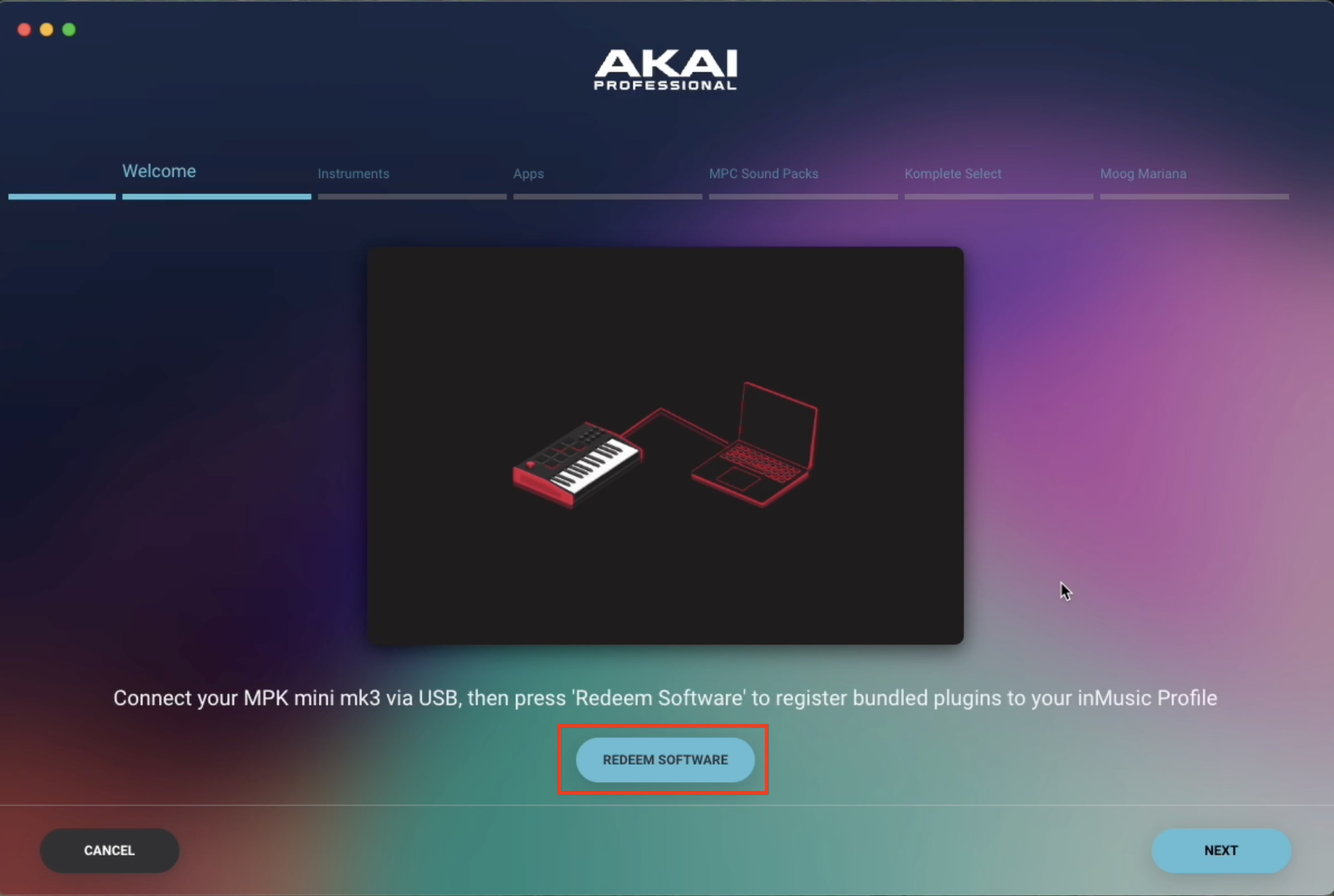The height and width of the screenshot is (896, 1334).
Task: Click the red close window button
Action: point(24,29)
